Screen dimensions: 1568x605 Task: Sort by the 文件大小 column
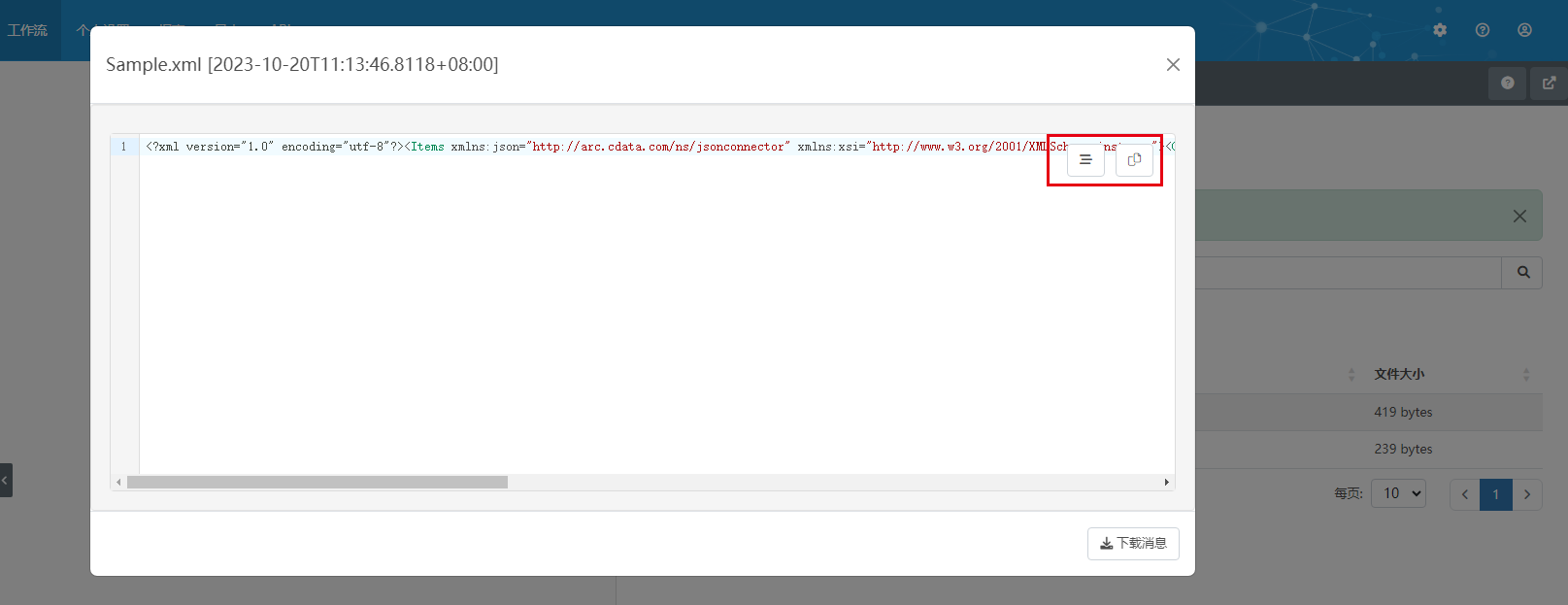[x=1399, y=374]
